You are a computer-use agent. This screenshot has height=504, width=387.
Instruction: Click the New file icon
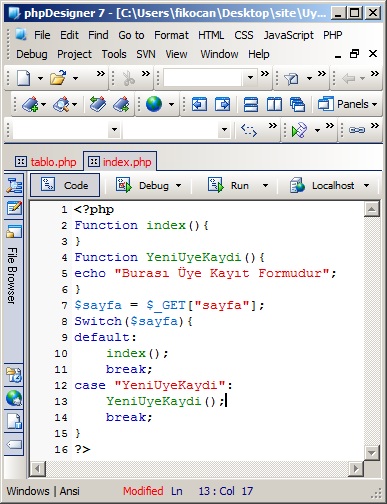24,78
